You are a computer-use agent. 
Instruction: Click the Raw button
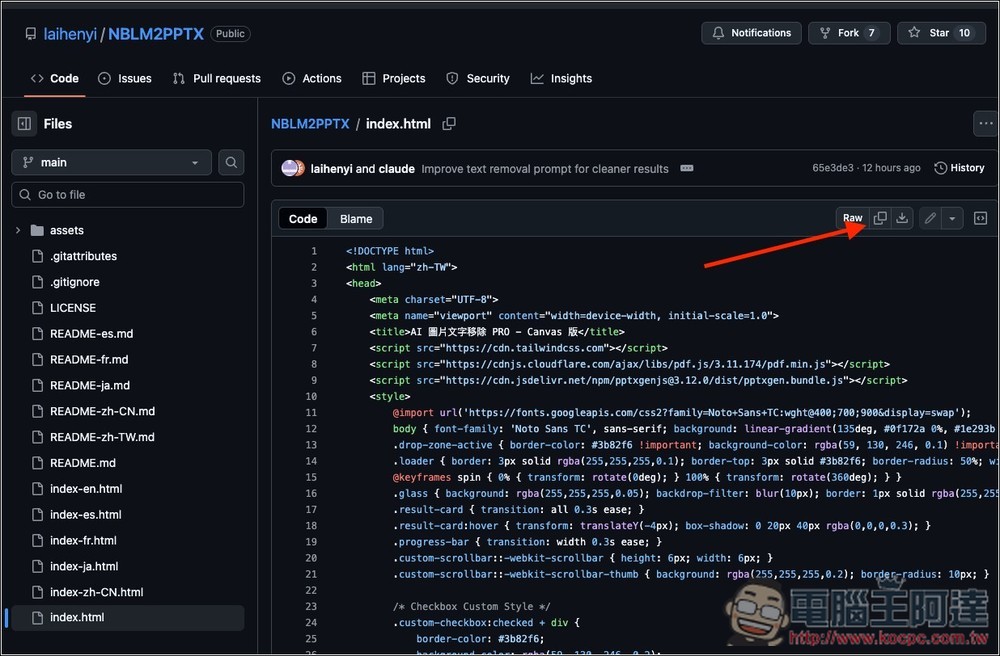(x=853, y=218)
